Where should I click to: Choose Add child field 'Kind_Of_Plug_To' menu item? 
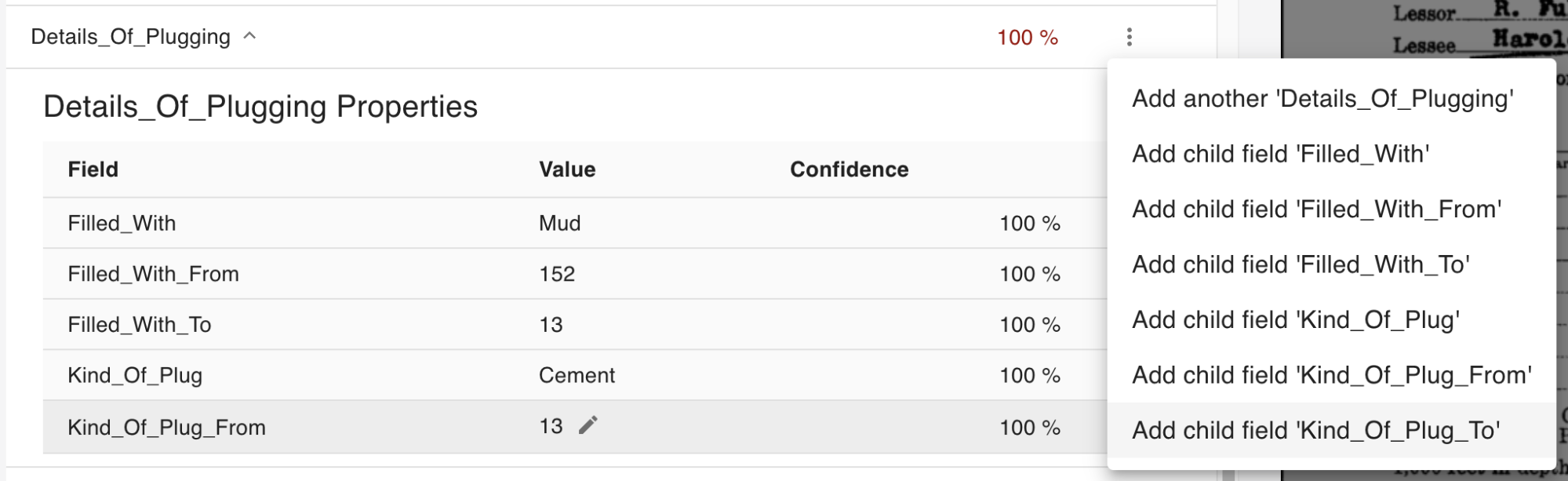[x=1315, y=430]
